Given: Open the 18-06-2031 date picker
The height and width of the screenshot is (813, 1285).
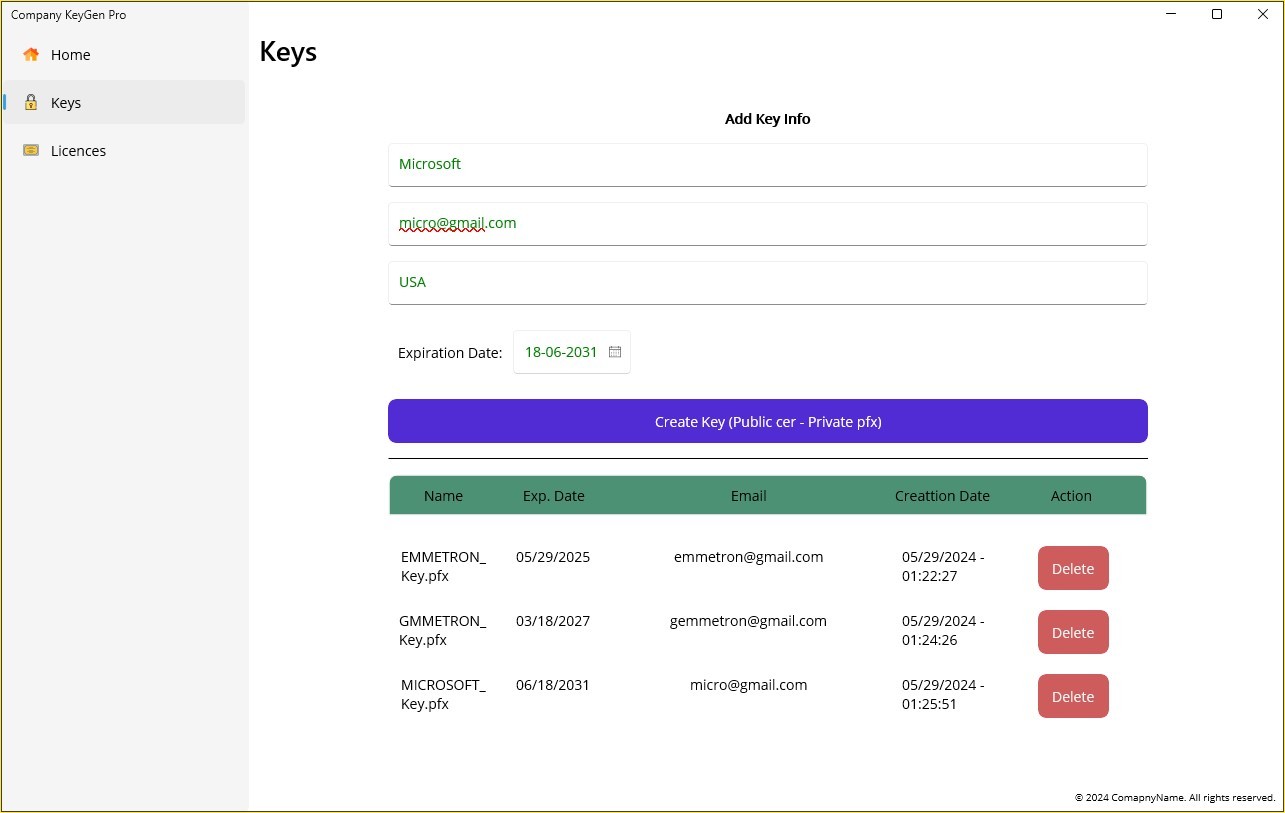Looking at the screenshot, I should 572,352.
